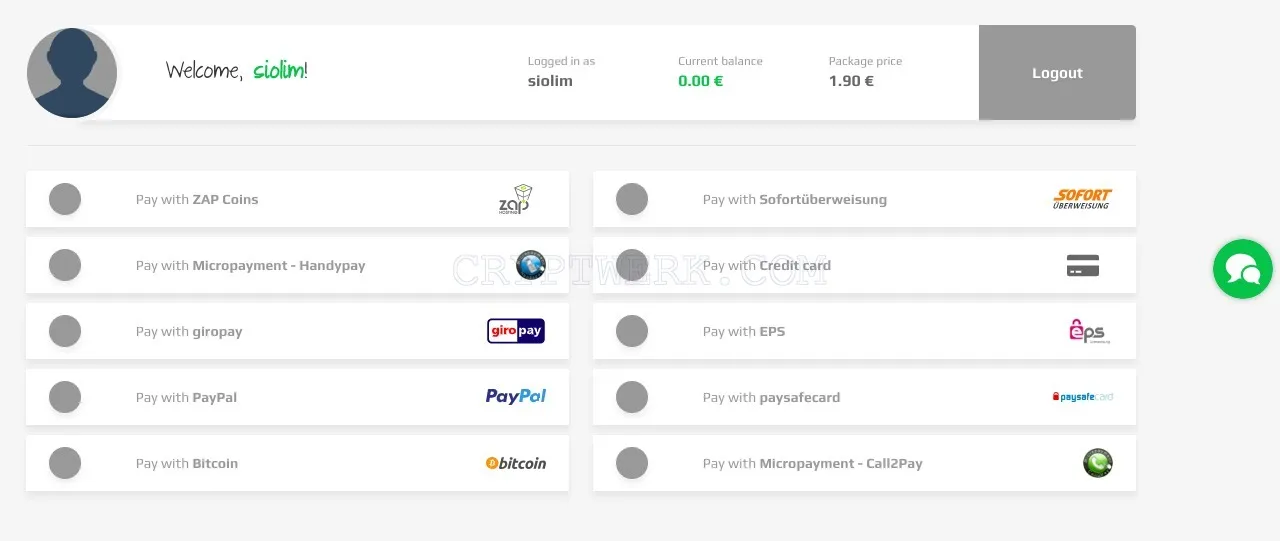Click the Handypay globe phone icon
The height and width of the screenshot is (541, 1280).
[x=531, y=265]
